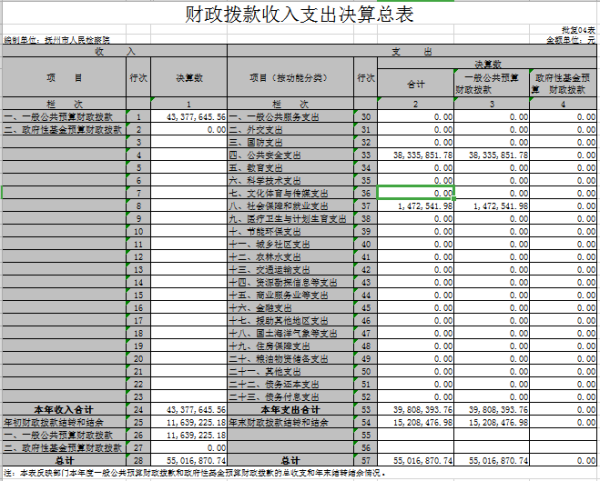Click 11,639,225.18 in row 25
The image size is (600, 481).
click(x=189, y=422)
